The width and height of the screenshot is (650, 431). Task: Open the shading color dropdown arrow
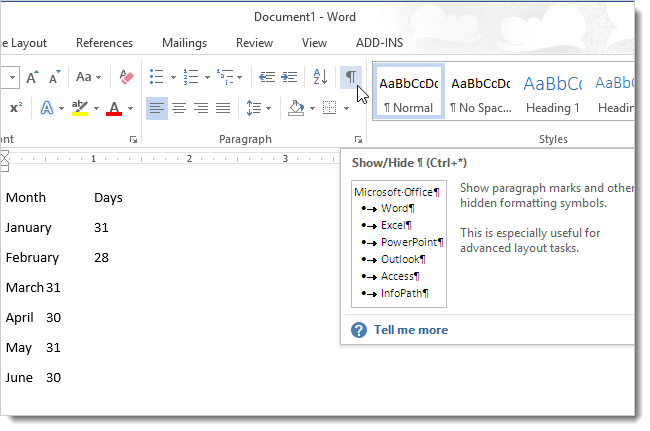point(312,109)
